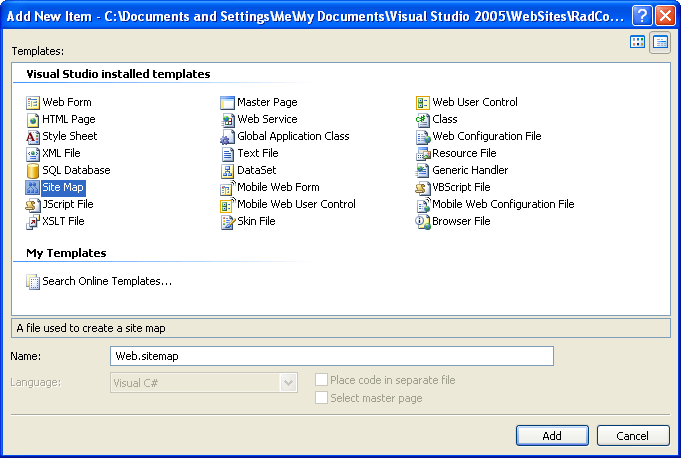Image resolution: width=681 pixels, height=458 pixels.
Task: Click Search Online Templates link
Action: 106,281
